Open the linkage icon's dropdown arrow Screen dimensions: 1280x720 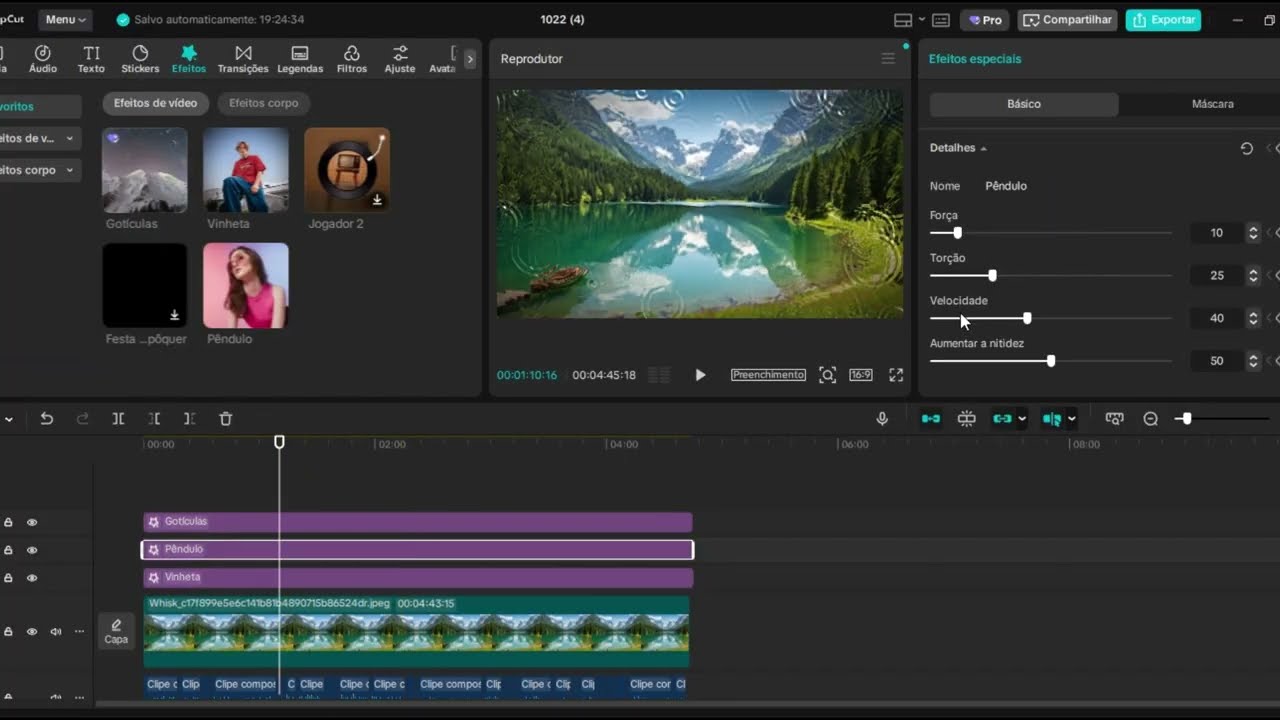click(x=1022, y=419)
